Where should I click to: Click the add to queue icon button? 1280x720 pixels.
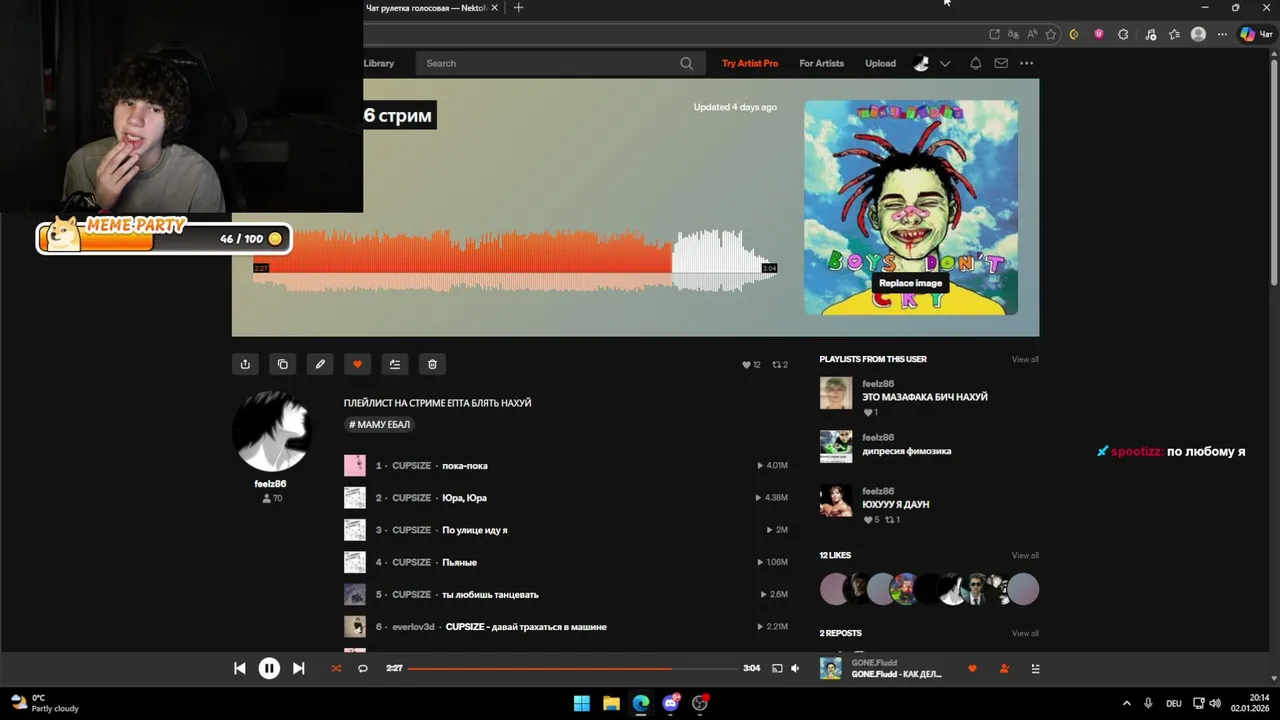click(x=395, y=364)
